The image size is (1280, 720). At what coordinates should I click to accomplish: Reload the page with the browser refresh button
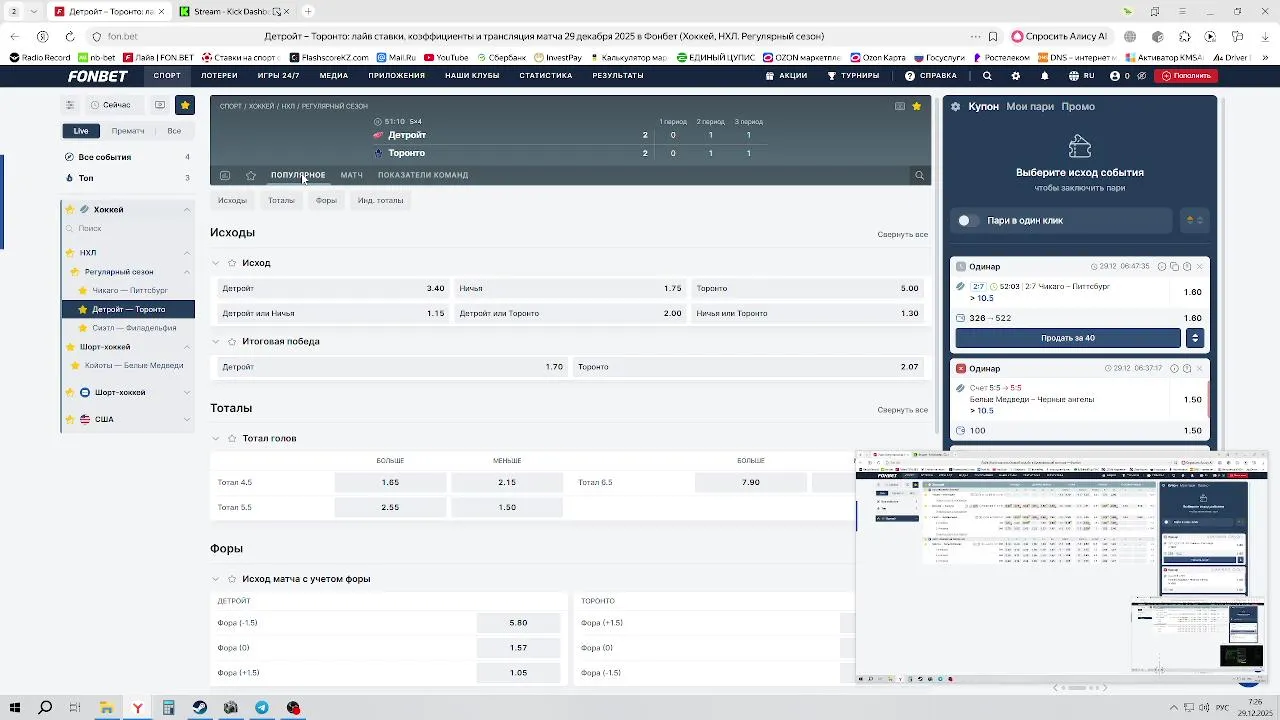click(x=70, y=37)
